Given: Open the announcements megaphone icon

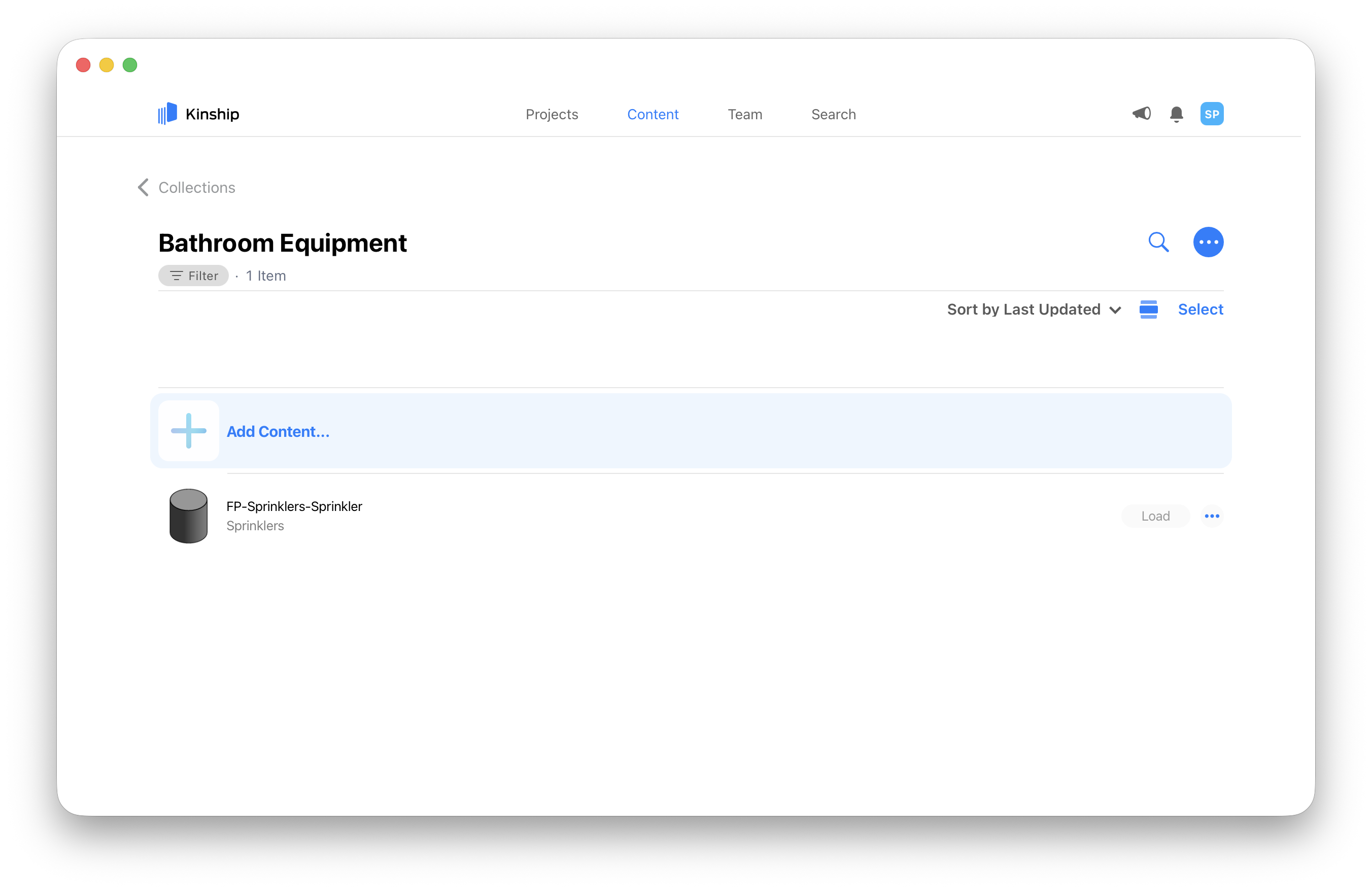Looking at the screenshot, I should coord(1142,114).
